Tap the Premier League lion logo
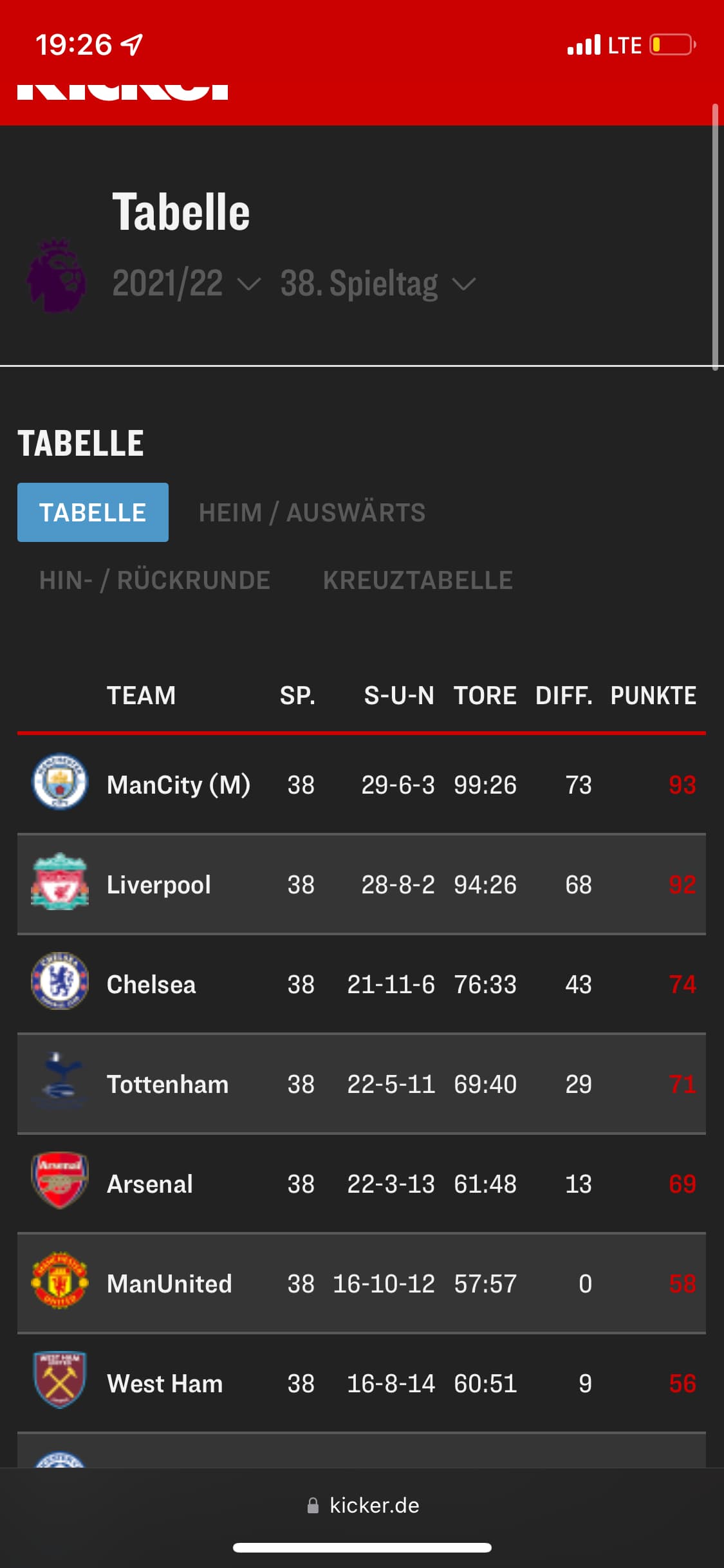Screen dimensions: 724x1568 click(x=57, y=277)
